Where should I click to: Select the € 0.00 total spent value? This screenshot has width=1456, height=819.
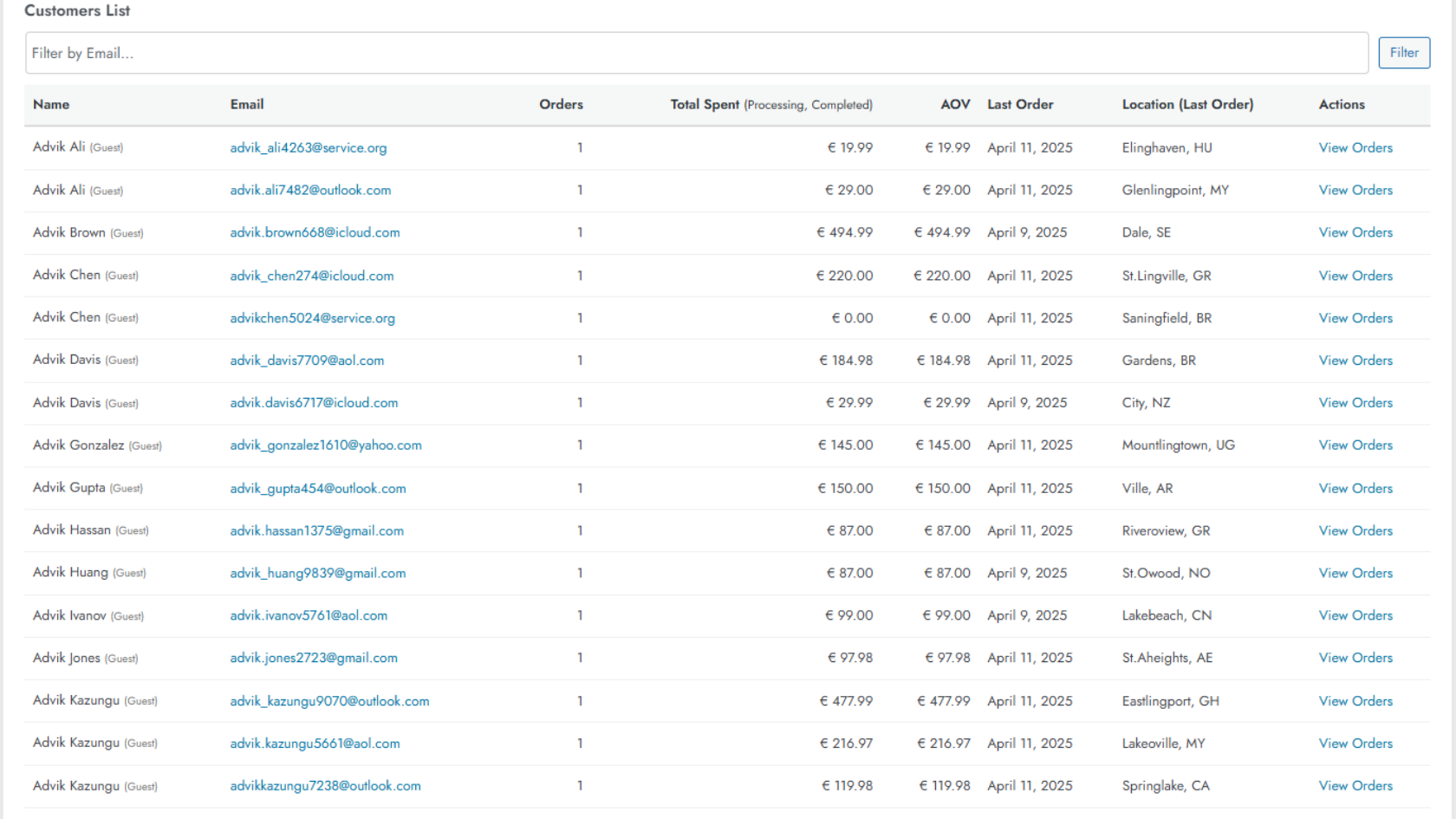(852, 318)
